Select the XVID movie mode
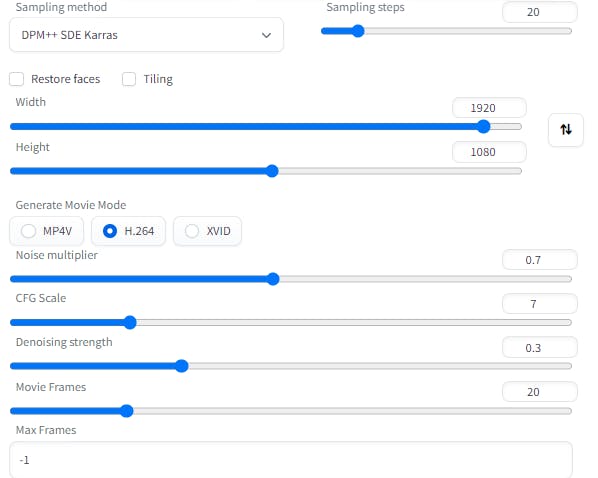The image size is (598, 478). tap(207, 231)
